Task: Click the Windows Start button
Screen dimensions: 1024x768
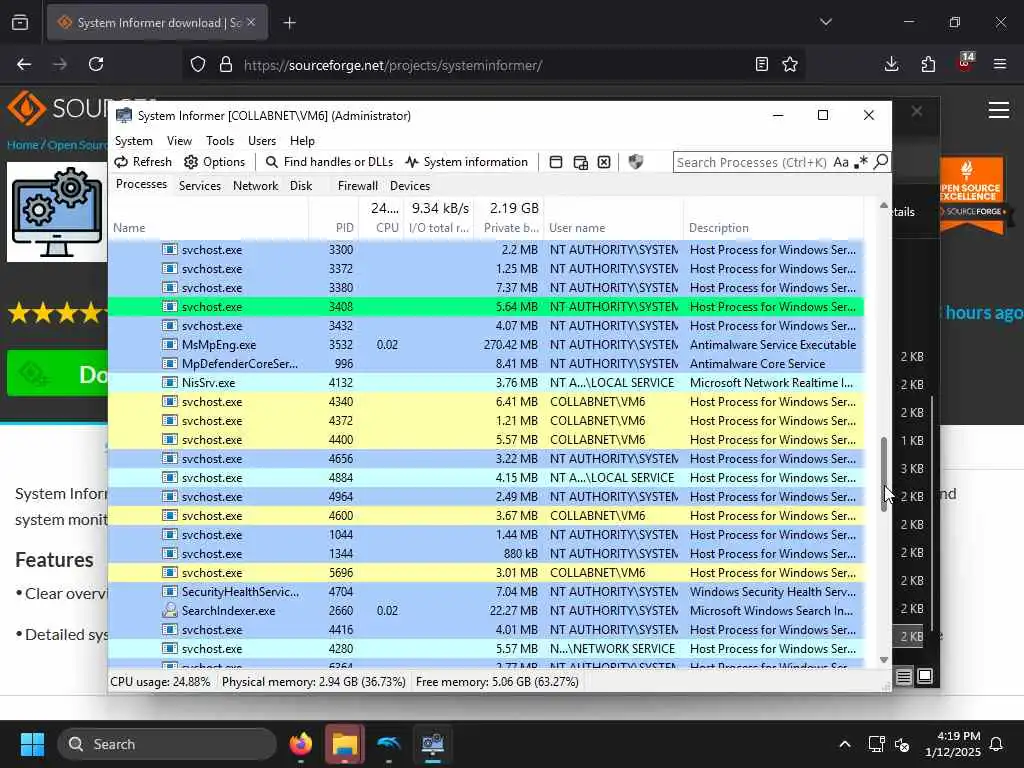Action: [x=32, y=744]
